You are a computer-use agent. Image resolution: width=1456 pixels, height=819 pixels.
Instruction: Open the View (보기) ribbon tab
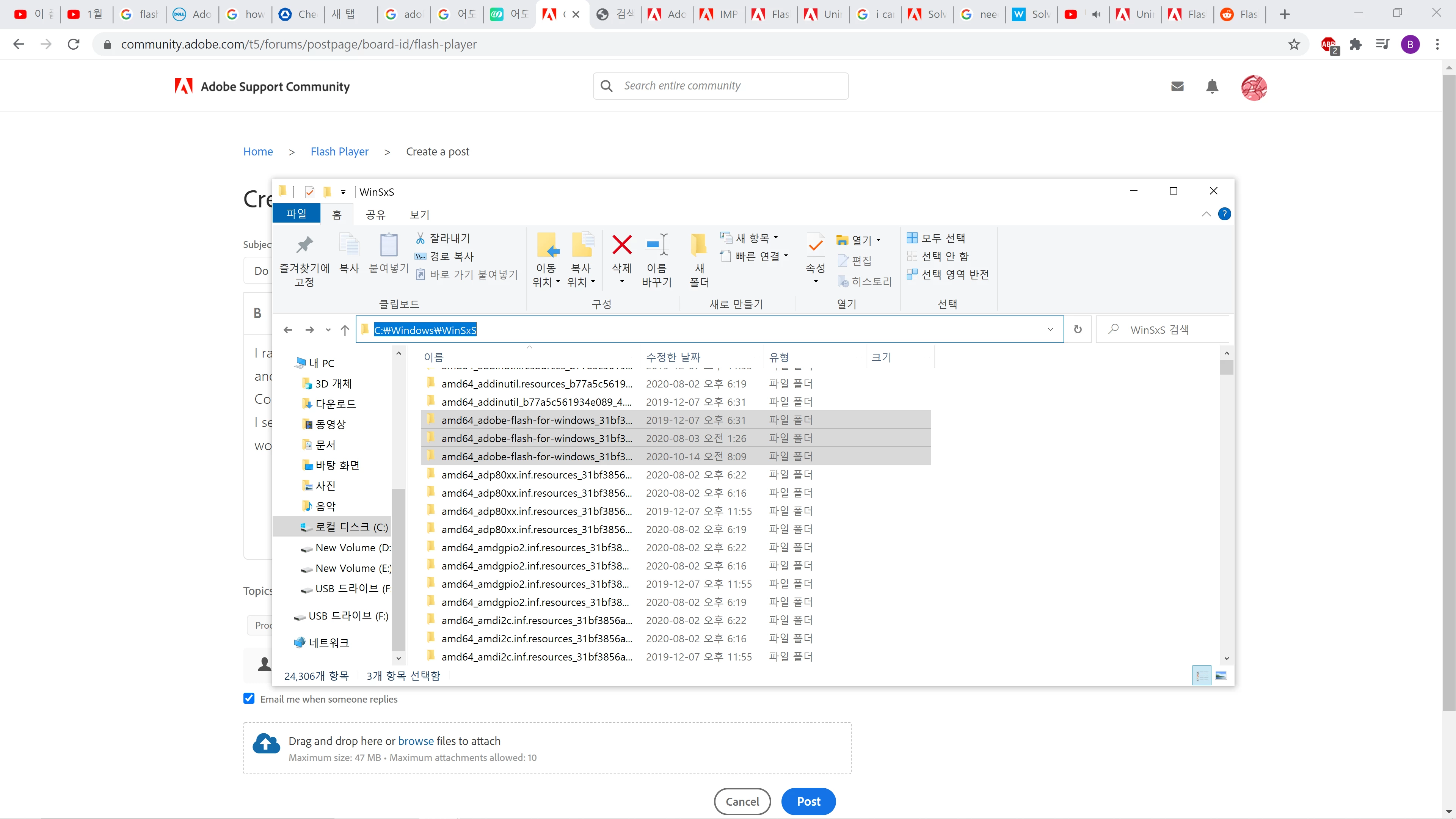pos(419,215)
